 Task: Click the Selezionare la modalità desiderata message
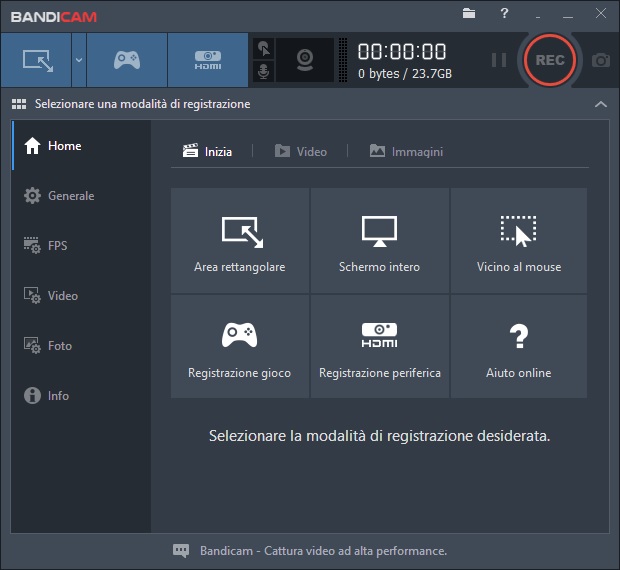[x=379, y=436]
